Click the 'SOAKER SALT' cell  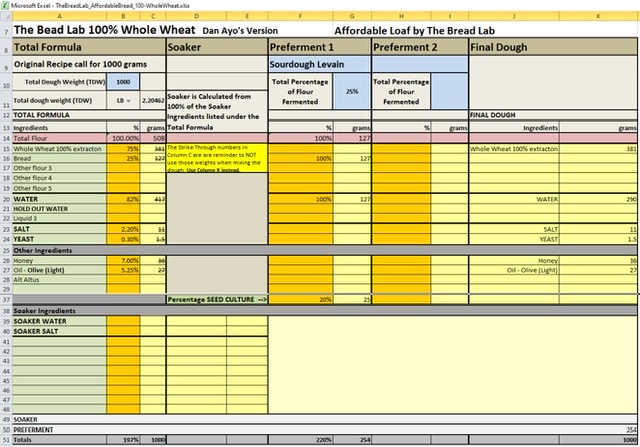[x=60, y=331]
